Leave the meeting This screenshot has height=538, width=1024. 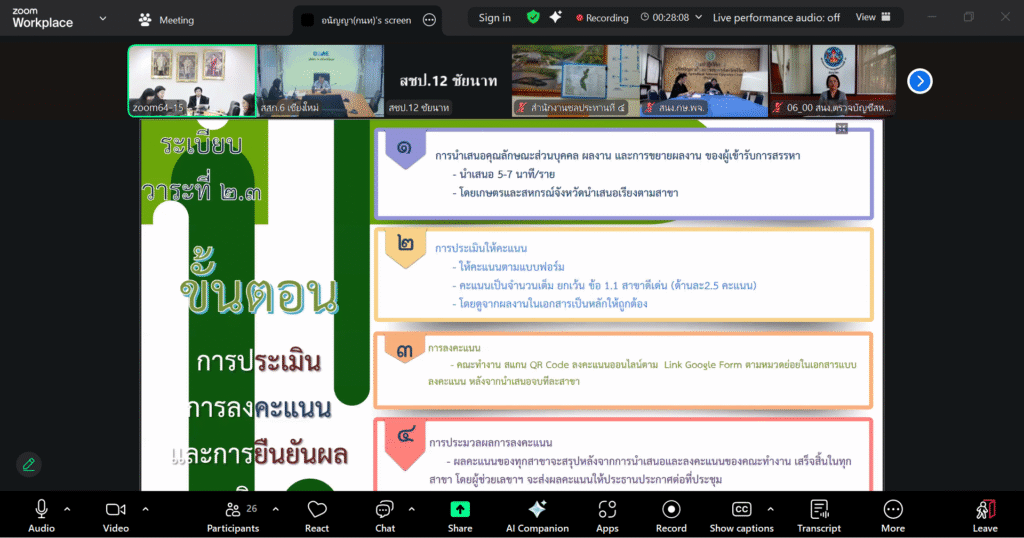pos(985,514)
